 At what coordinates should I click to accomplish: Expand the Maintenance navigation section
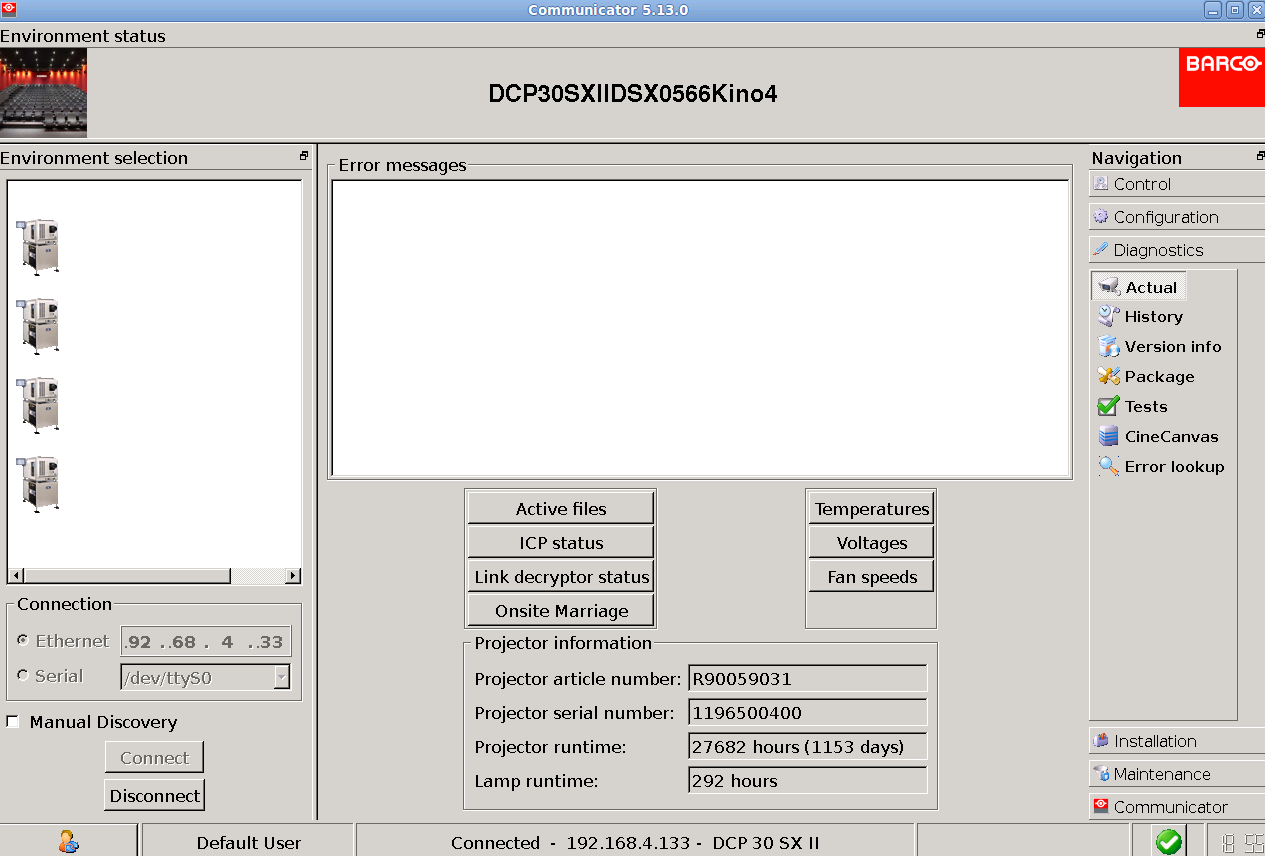pyautogui.click(x=1177, y=774)
